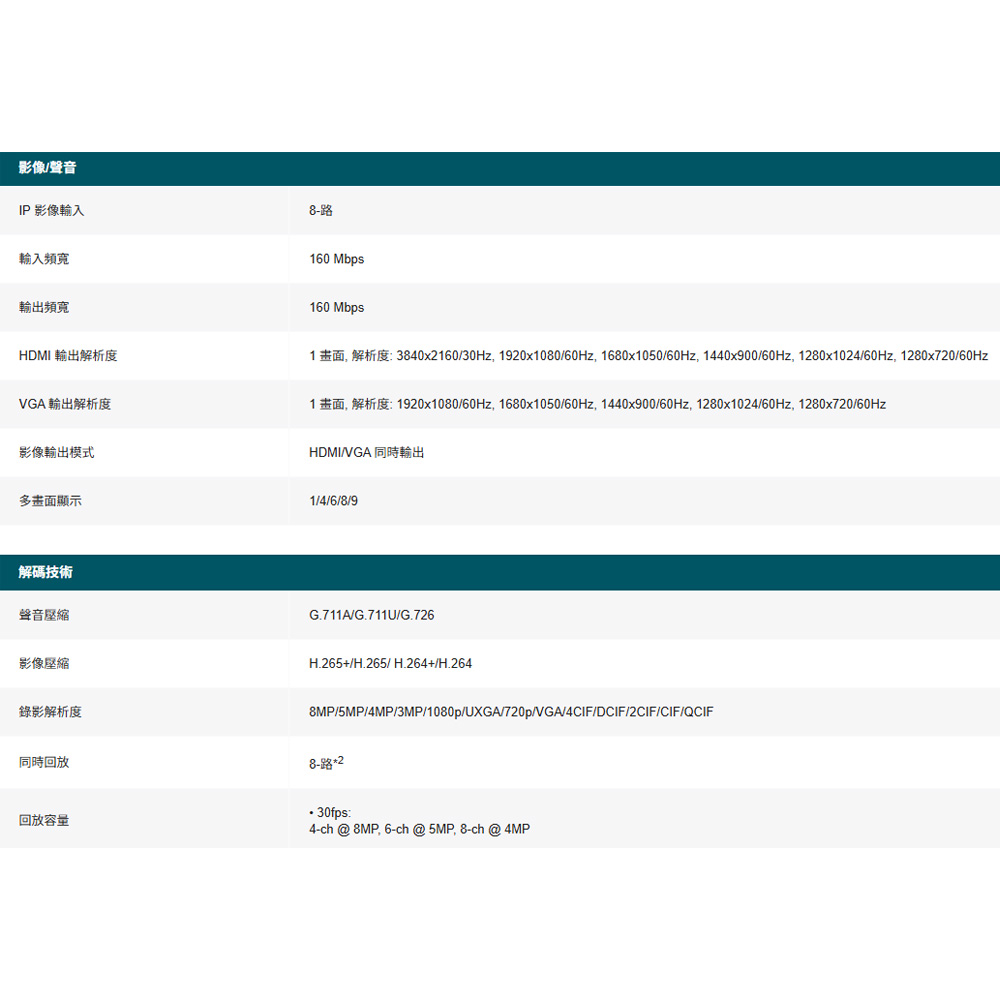Select the HDMI/VGA 同時輸出 value
This screenshot has width=1000, height=1000.
click(x=366, y=453)
